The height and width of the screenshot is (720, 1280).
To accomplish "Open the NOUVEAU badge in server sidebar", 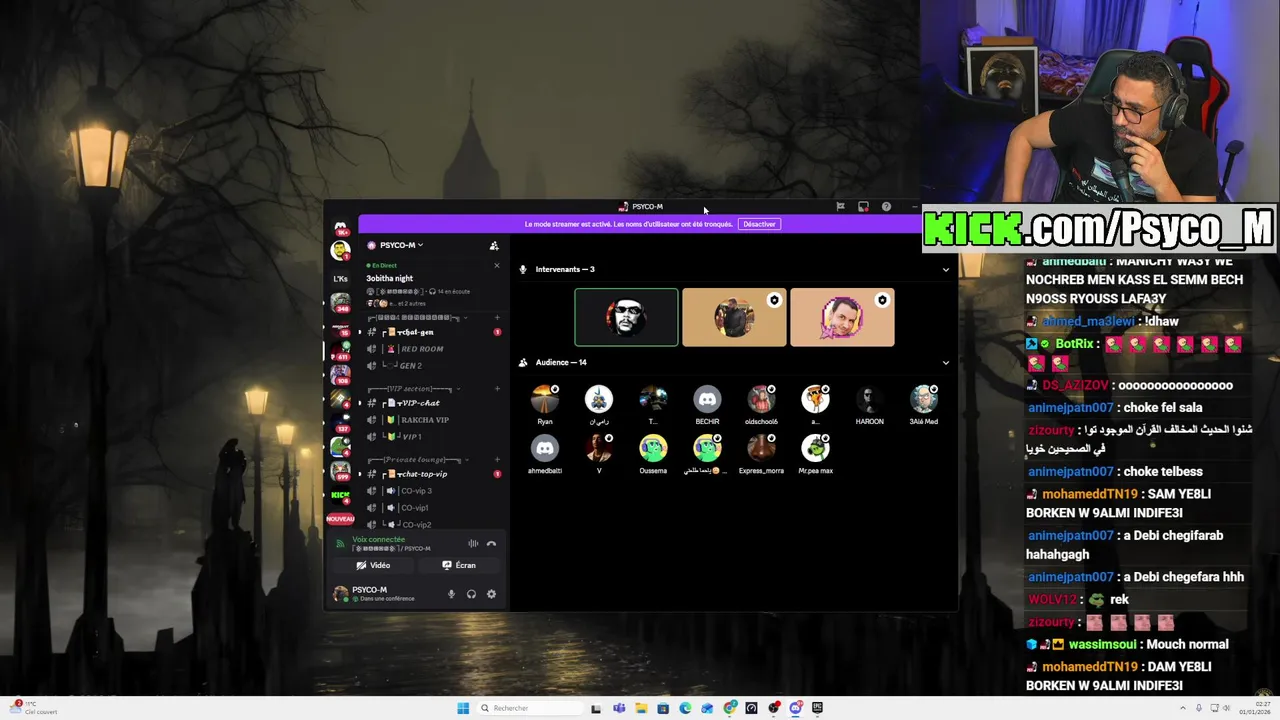I will click(341, 519).
